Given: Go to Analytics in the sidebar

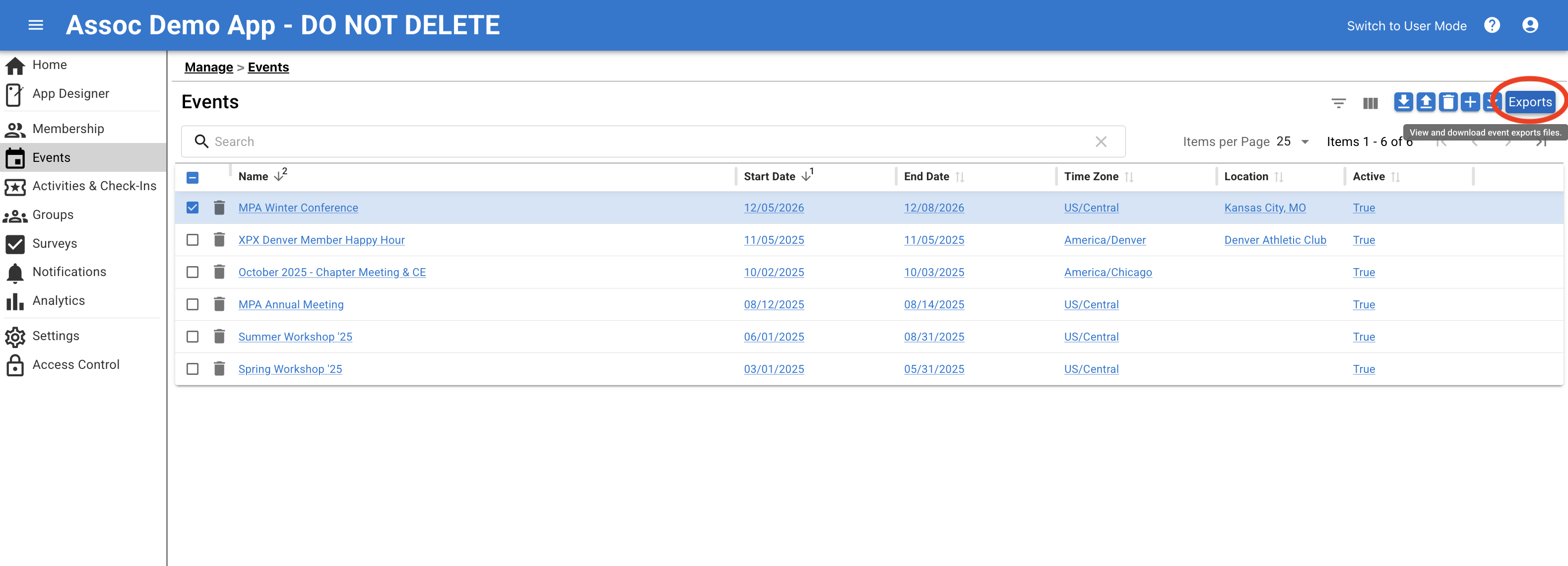Looking at the screenshot, I should (x=59, y=300).
